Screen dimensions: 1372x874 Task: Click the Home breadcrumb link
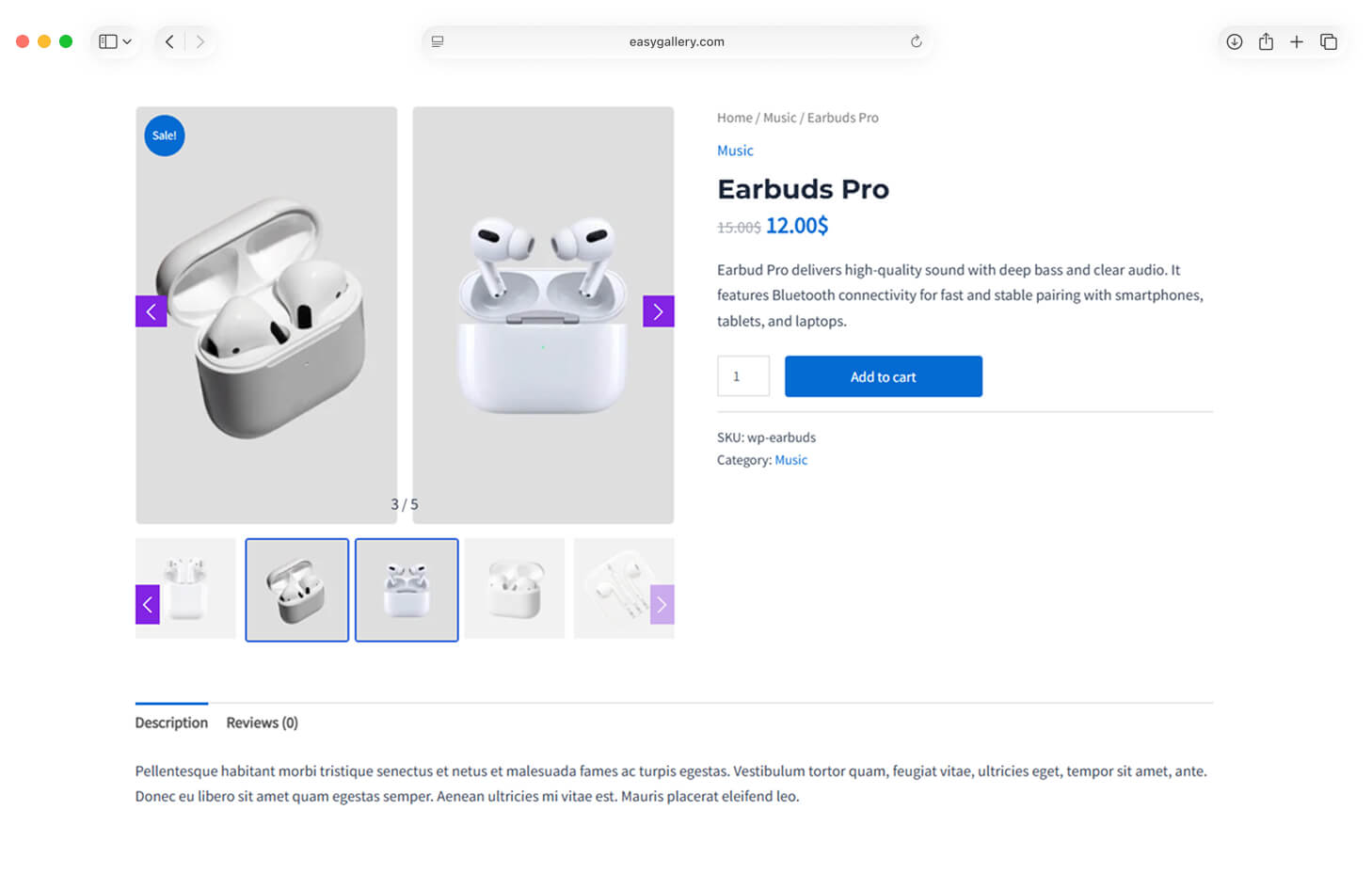734,118
